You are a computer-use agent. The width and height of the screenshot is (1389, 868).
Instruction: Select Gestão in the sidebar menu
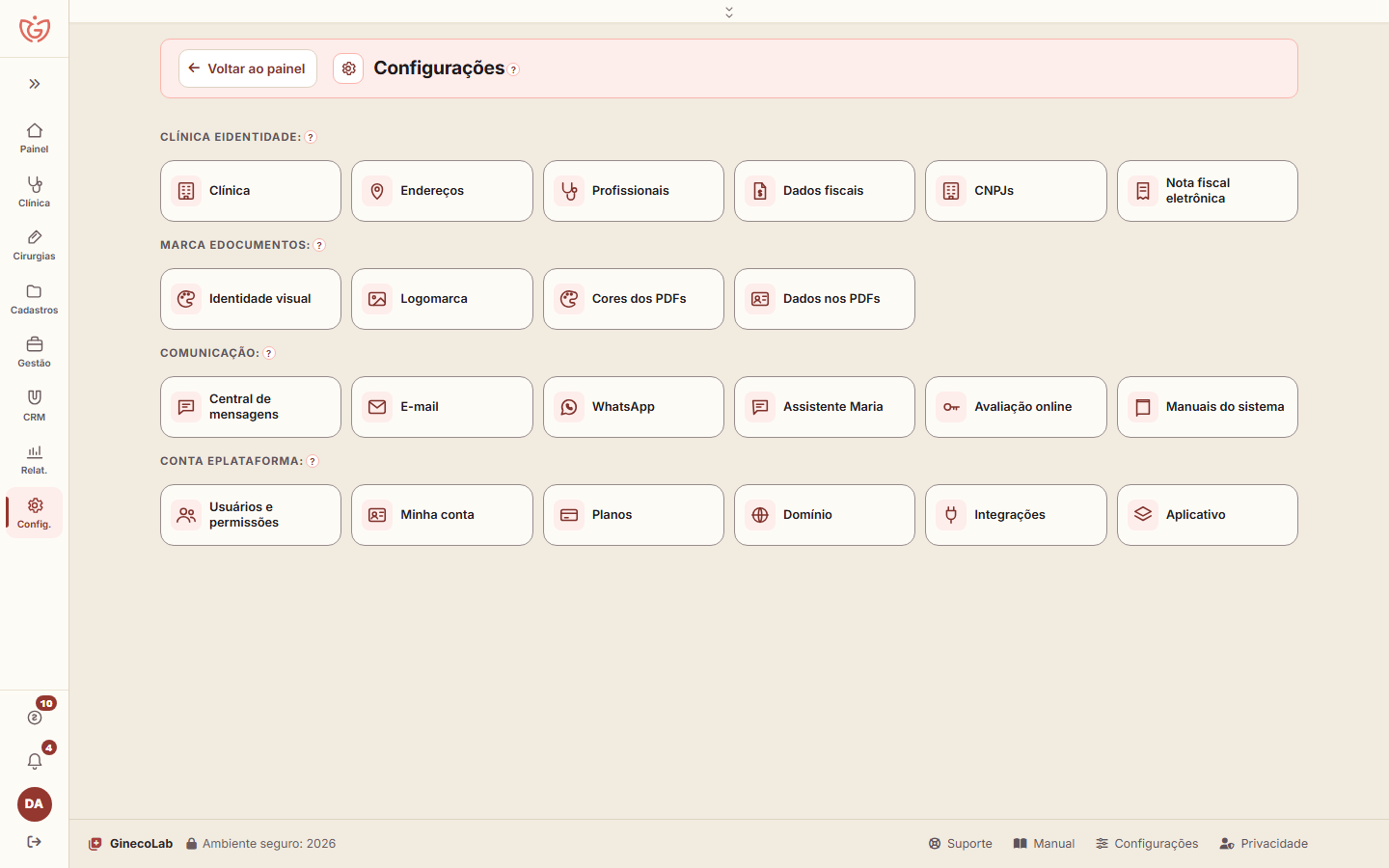[x=35, y=351]
